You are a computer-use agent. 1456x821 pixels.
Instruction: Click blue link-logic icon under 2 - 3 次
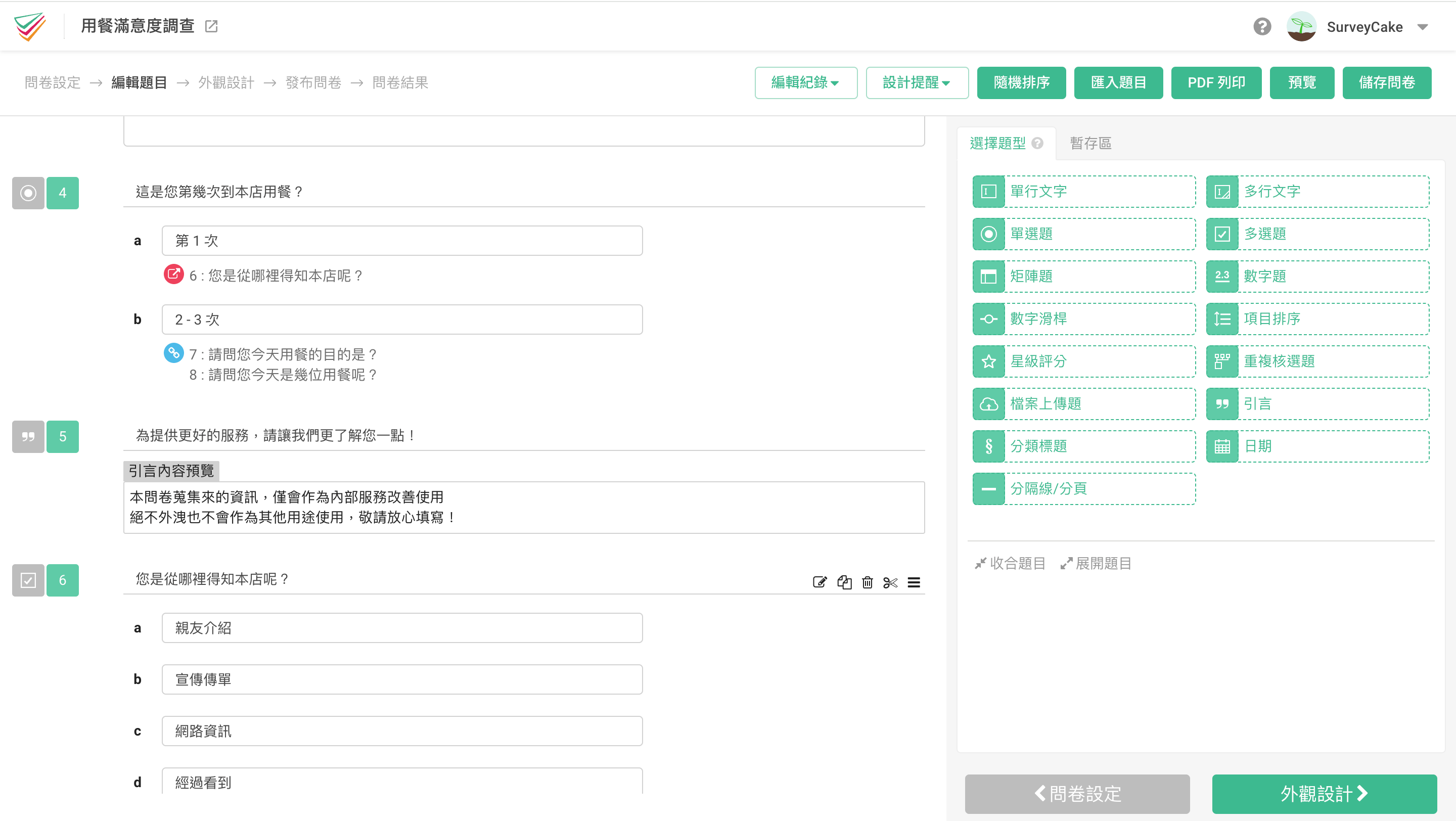[173, 353]
